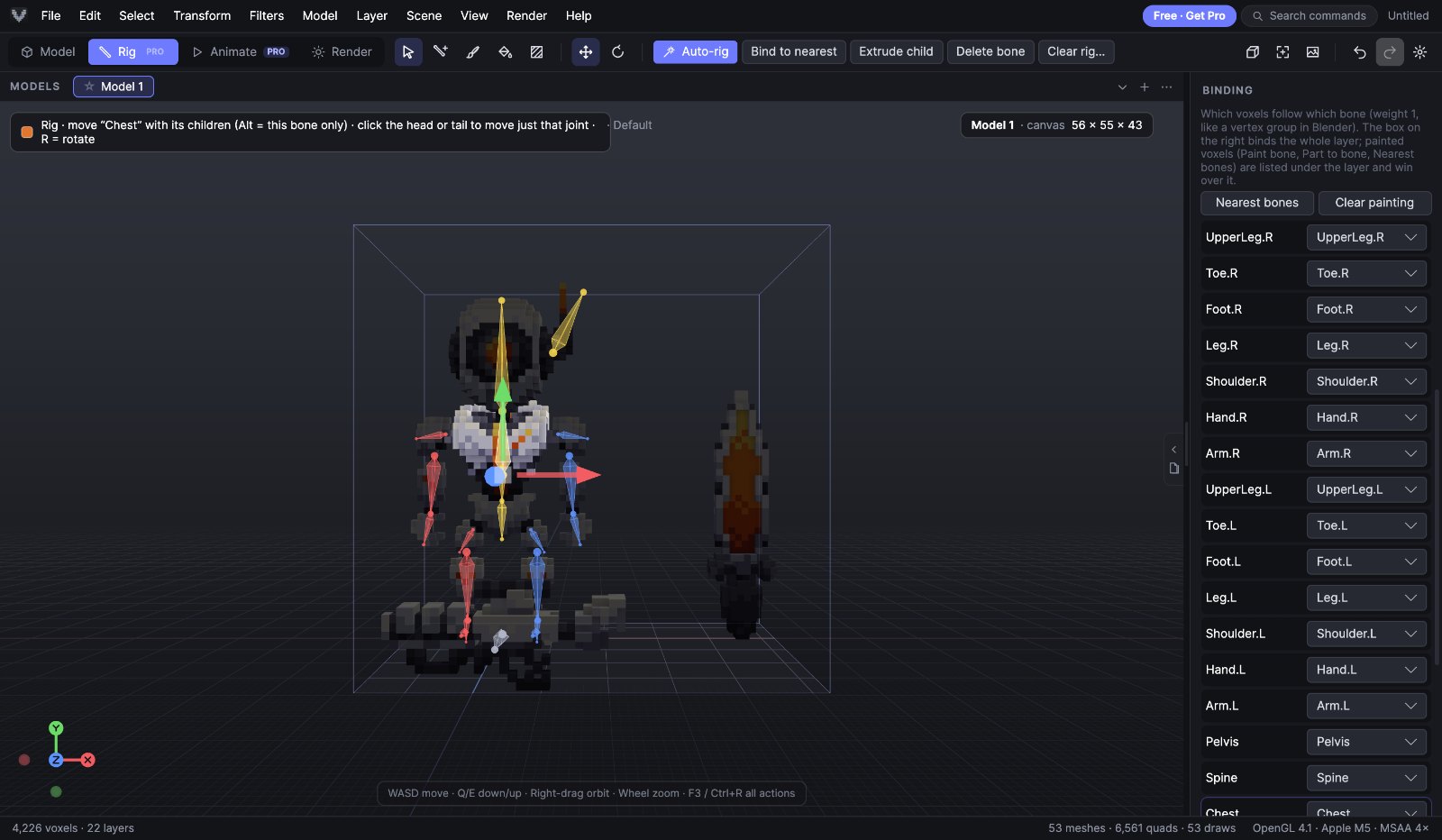Viewport: 1442px width, 840px height.
Task: Select the paint bucket fill tool
Action: click(x=505, y=52)
